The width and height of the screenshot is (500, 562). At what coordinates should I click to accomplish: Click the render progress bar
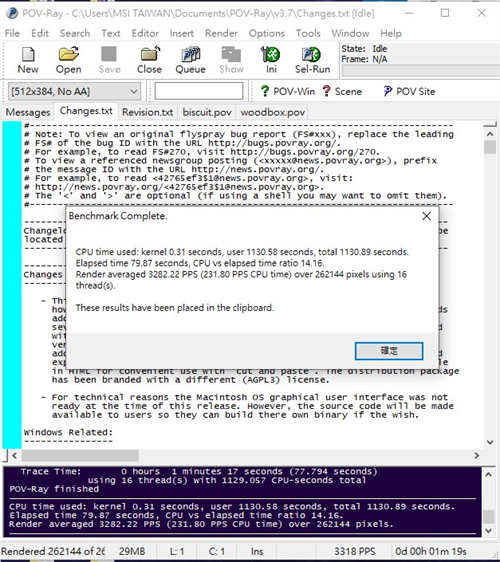(x=421, y=71)
